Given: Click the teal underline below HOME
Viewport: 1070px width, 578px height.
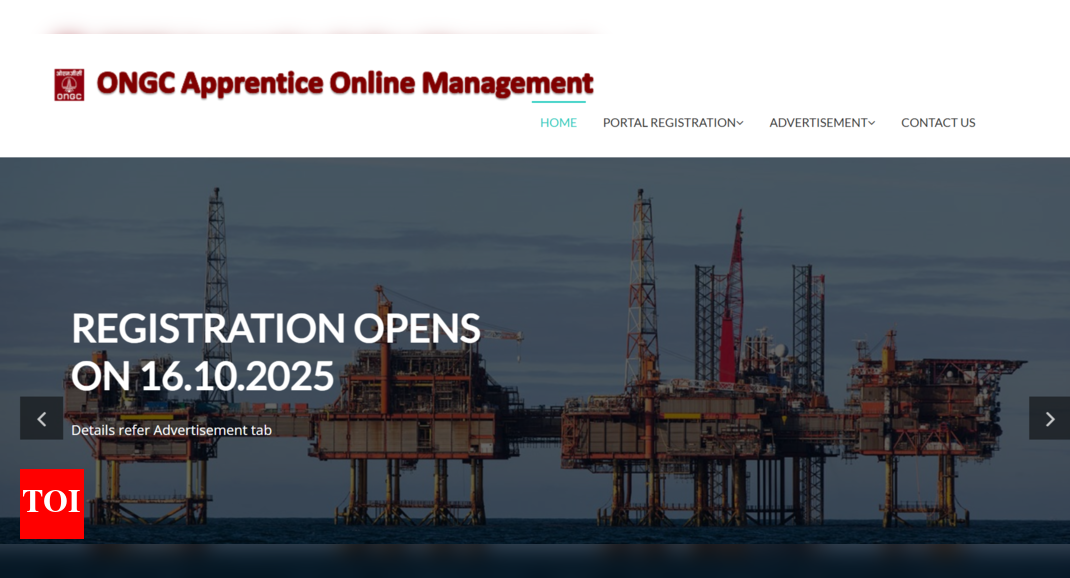Looking at the screenshot, I should [x=558, y=102].
